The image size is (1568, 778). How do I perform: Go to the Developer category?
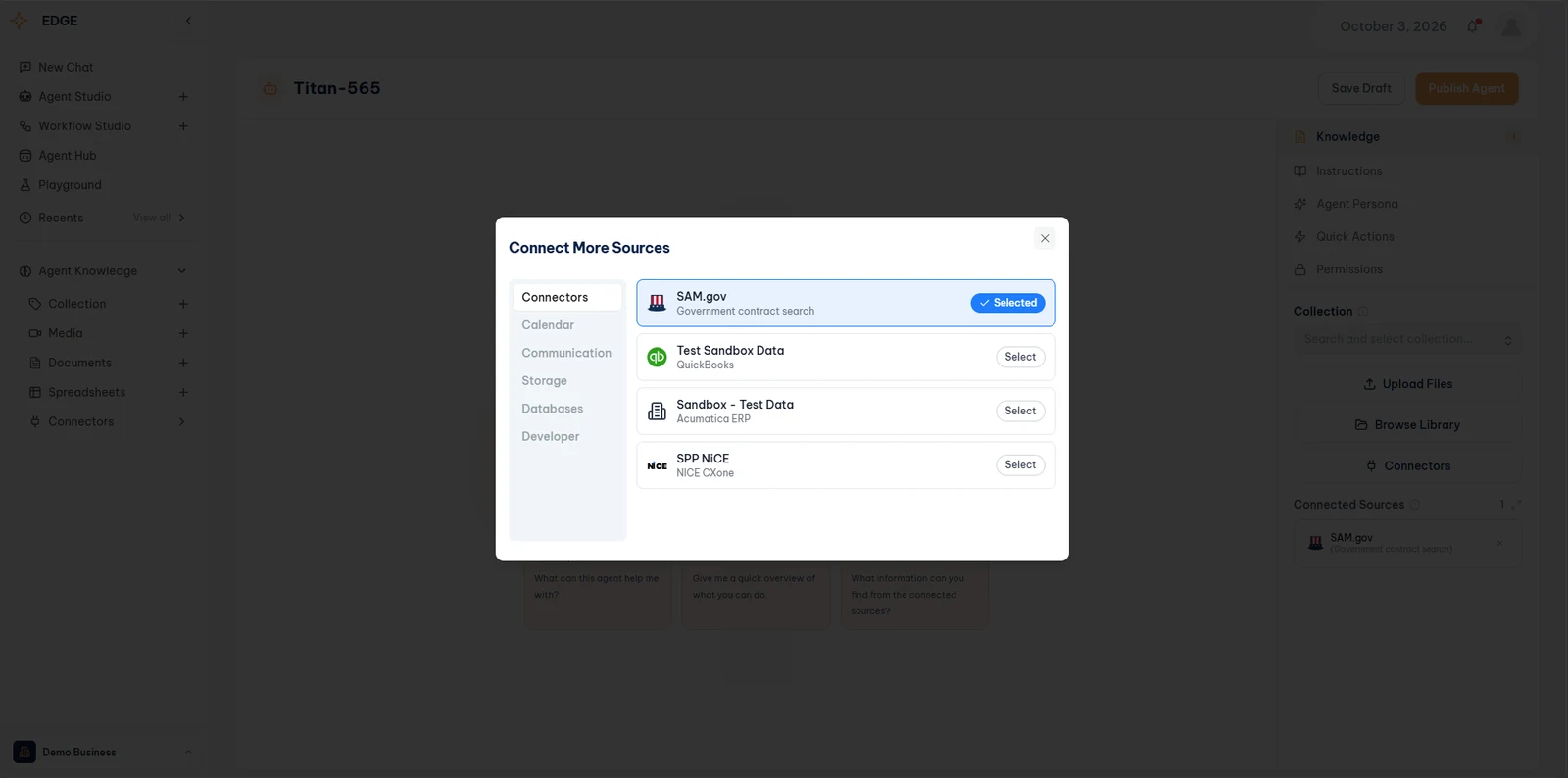566,437
